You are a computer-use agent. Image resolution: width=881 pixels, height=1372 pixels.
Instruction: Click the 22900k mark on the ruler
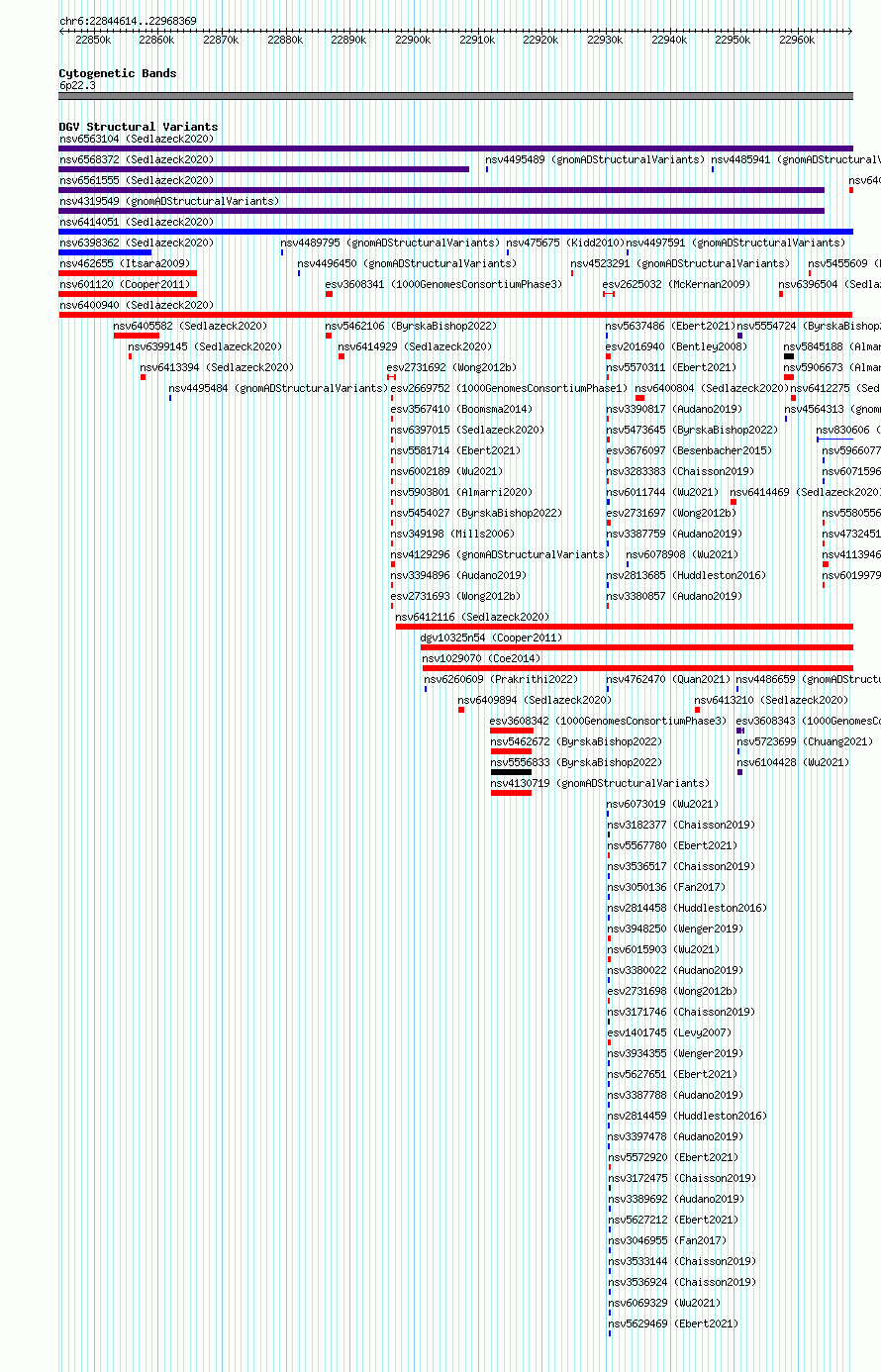point(413,40)
